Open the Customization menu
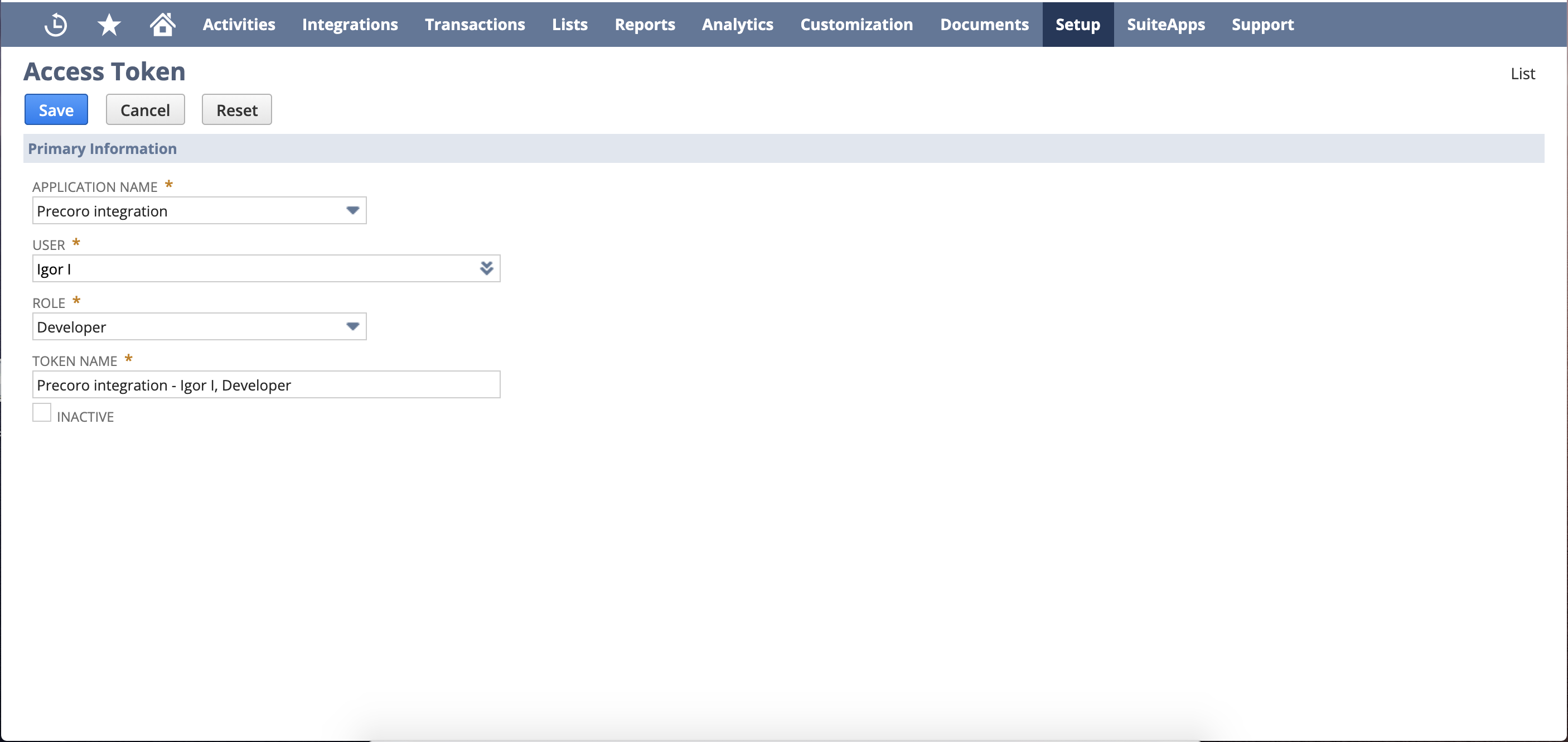Image resolution: width=1568 pixels, height=742 pixels. [856, 25]
